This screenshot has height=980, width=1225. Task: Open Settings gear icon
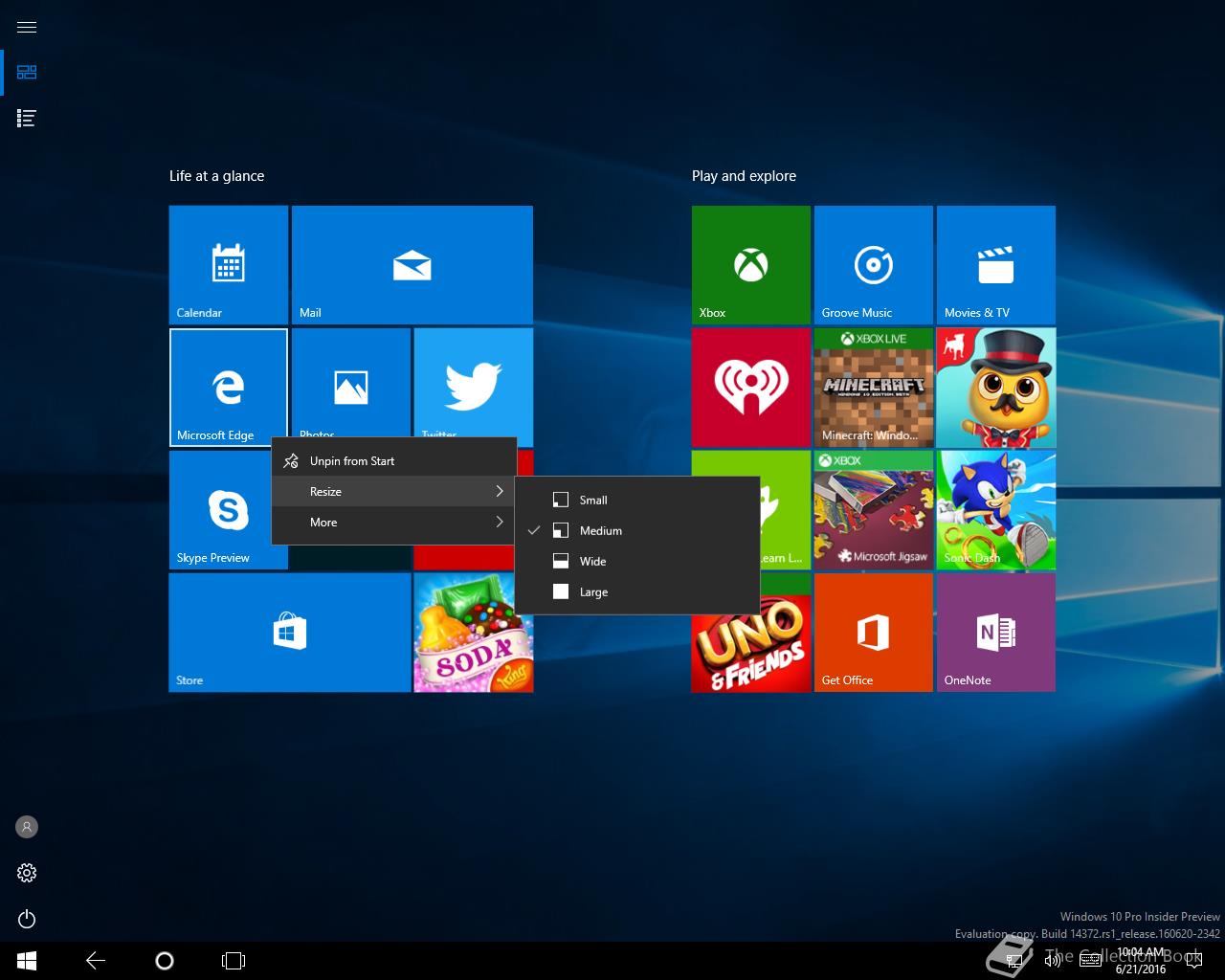pos(27,873)
